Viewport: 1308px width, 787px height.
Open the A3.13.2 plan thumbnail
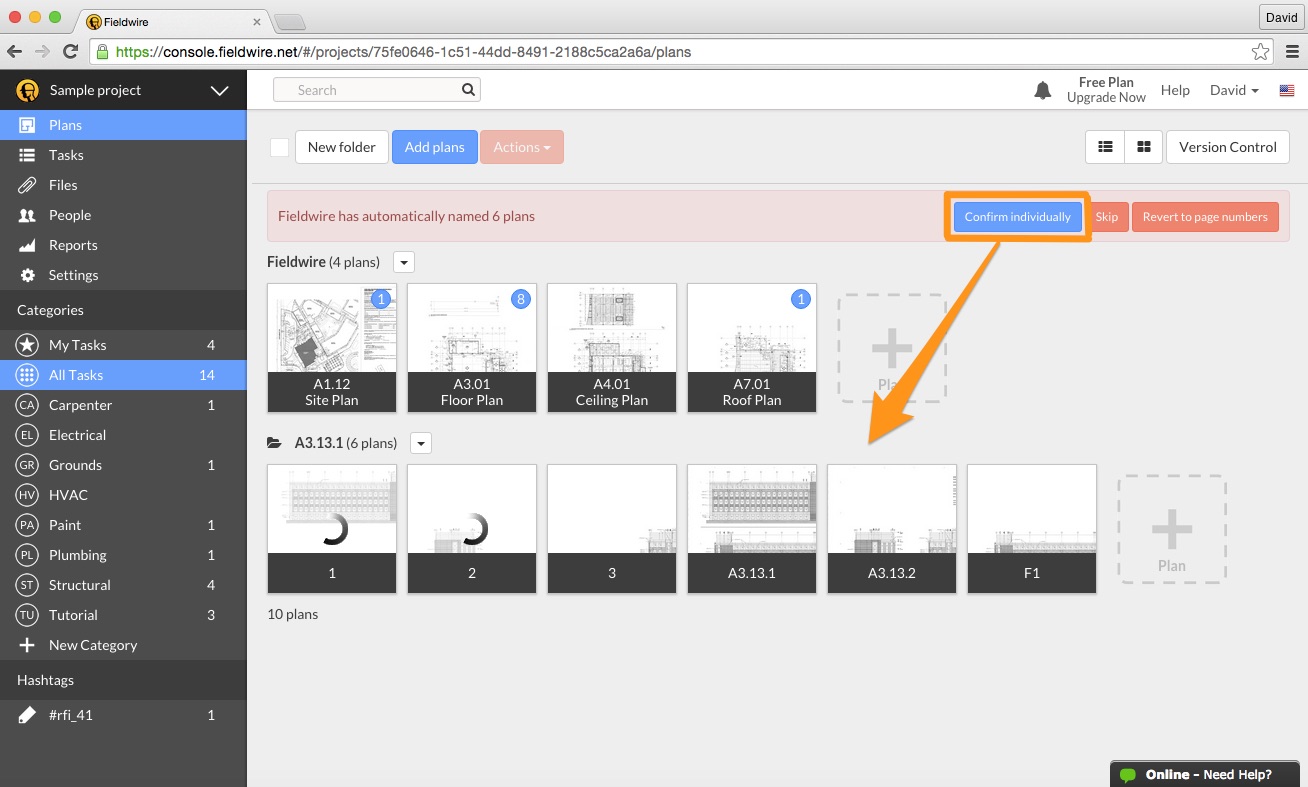[892, 528]
